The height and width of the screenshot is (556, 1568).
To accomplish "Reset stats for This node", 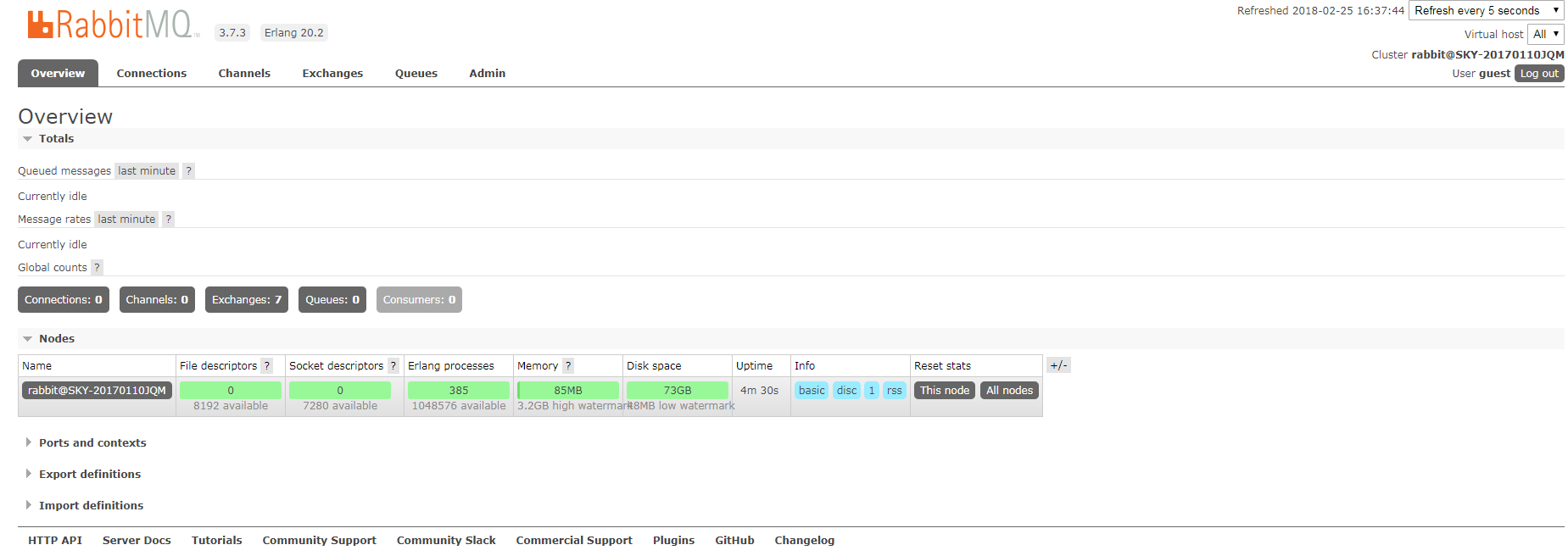I will click(x=945, y=391).
